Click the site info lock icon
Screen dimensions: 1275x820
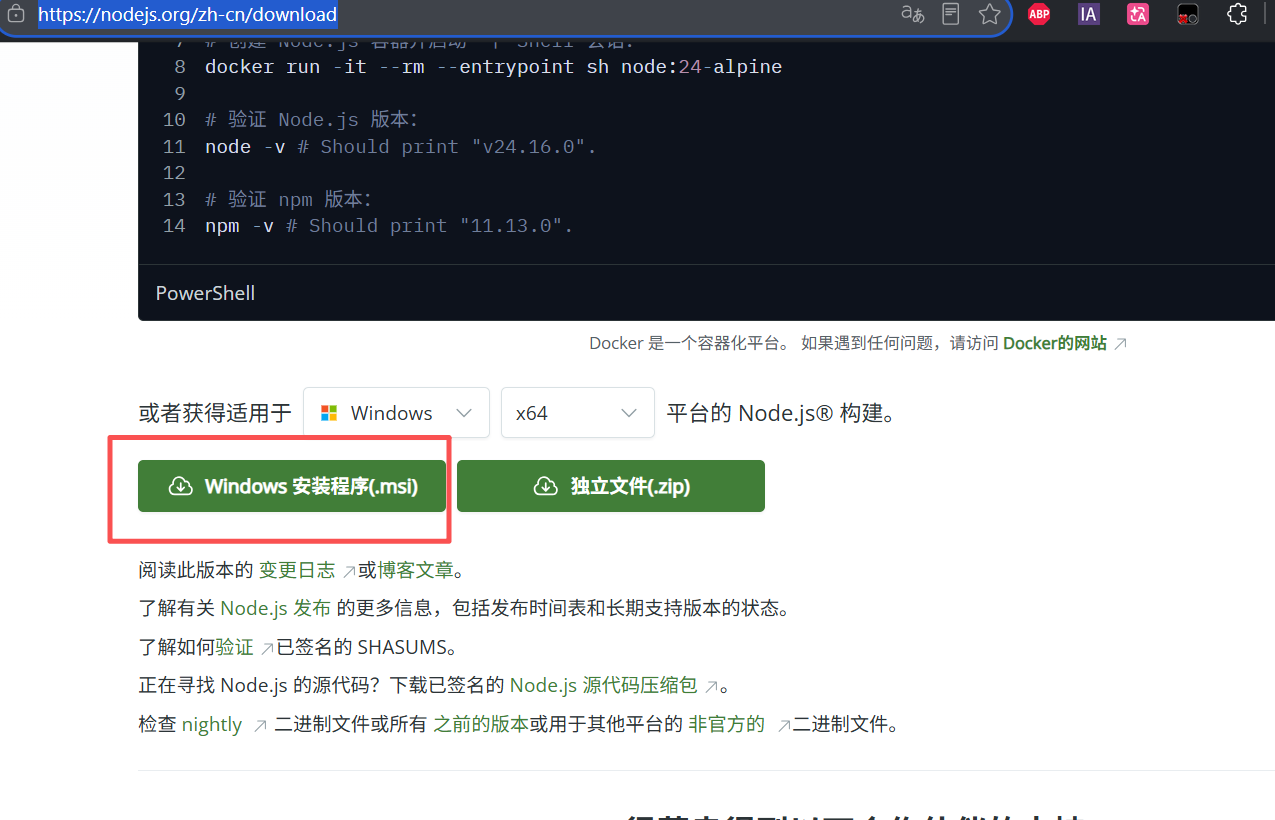[16, 15]
